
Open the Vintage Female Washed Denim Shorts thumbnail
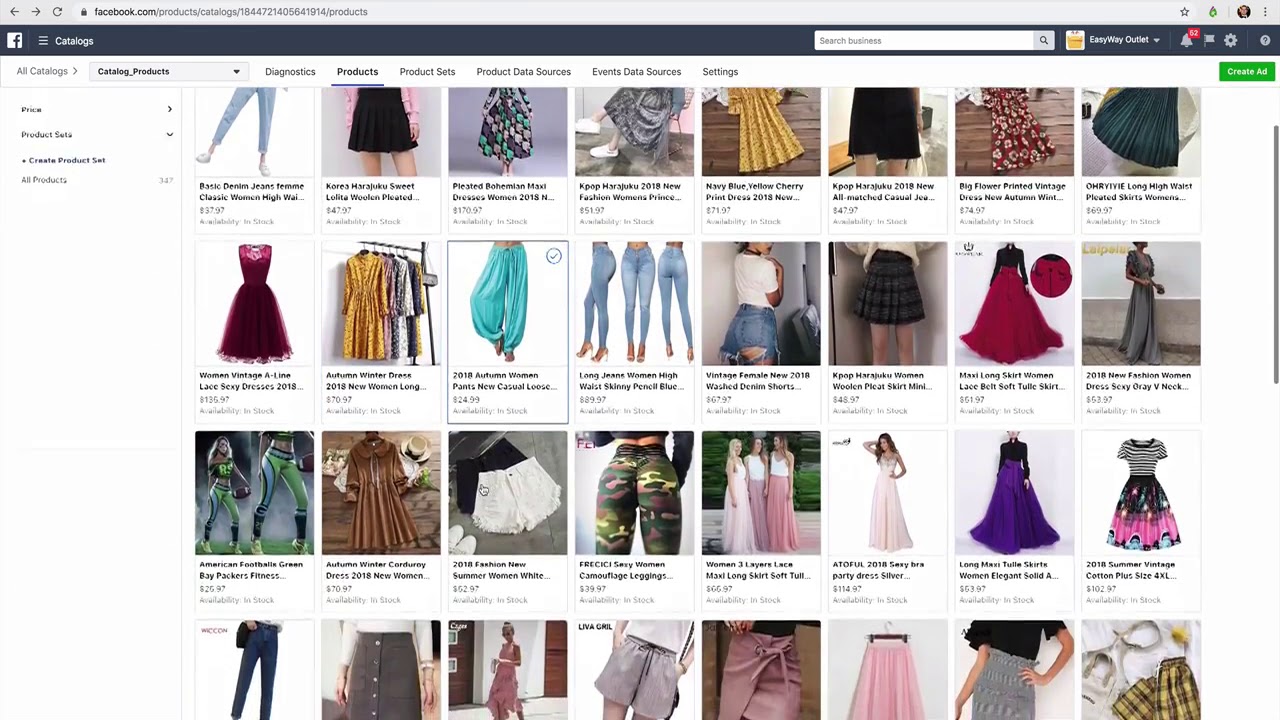761,304
